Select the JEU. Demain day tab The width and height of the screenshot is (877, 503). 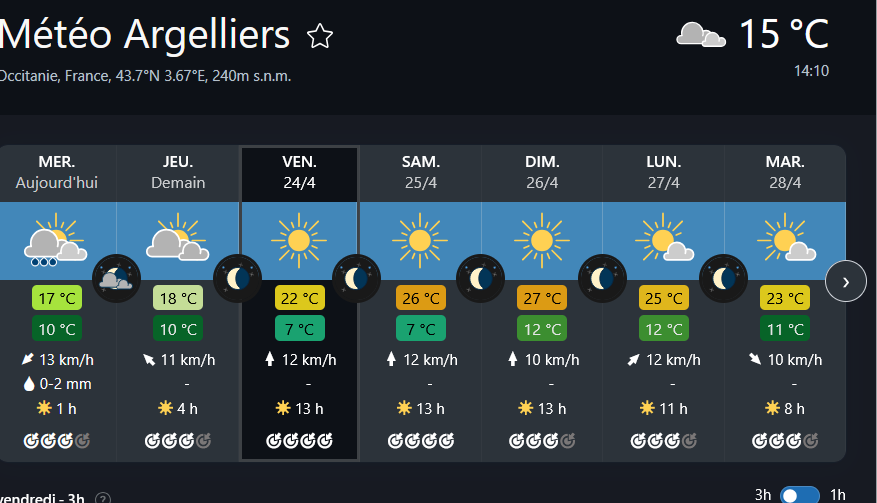point(178,172)
